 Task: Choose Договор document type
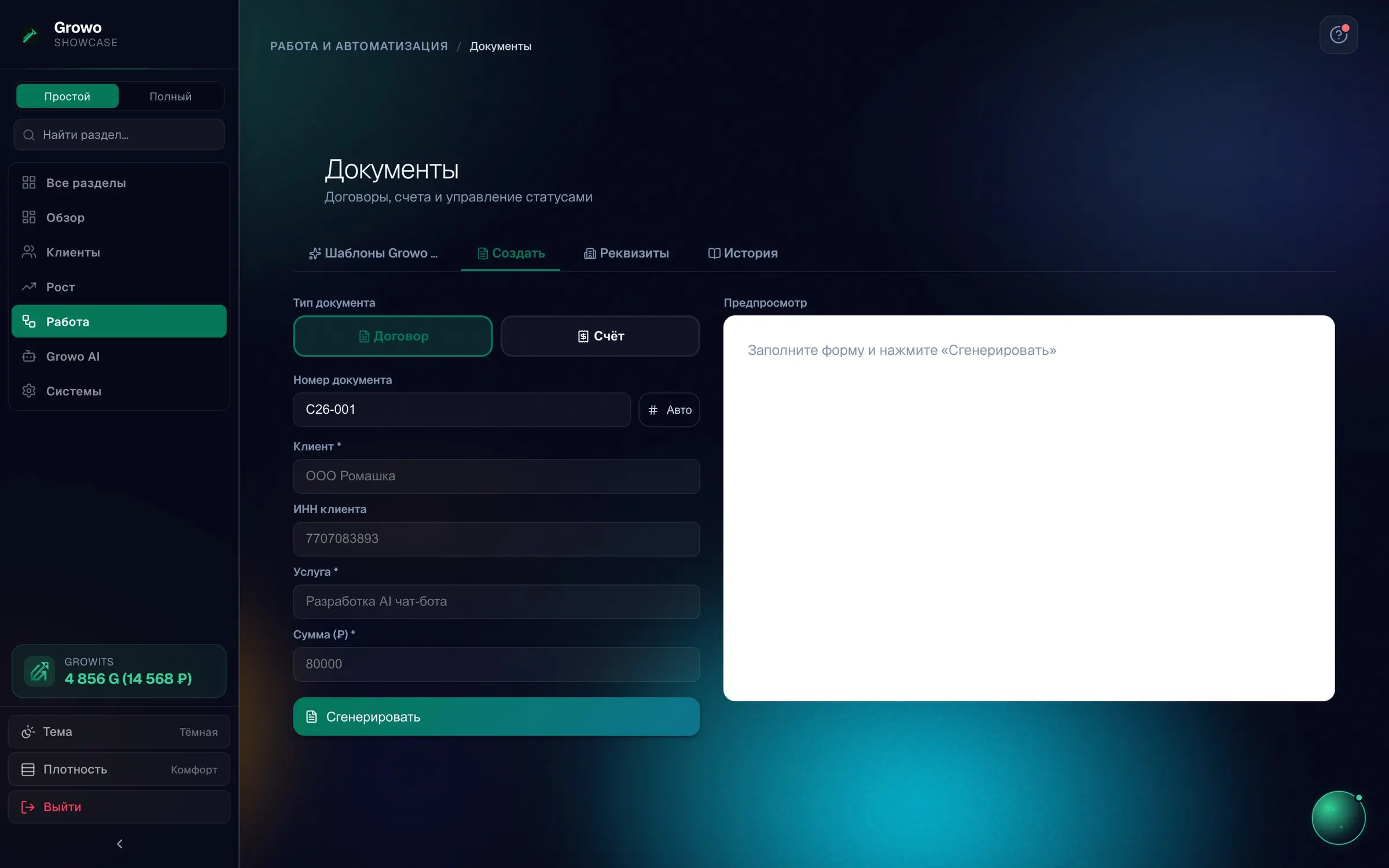393,336
